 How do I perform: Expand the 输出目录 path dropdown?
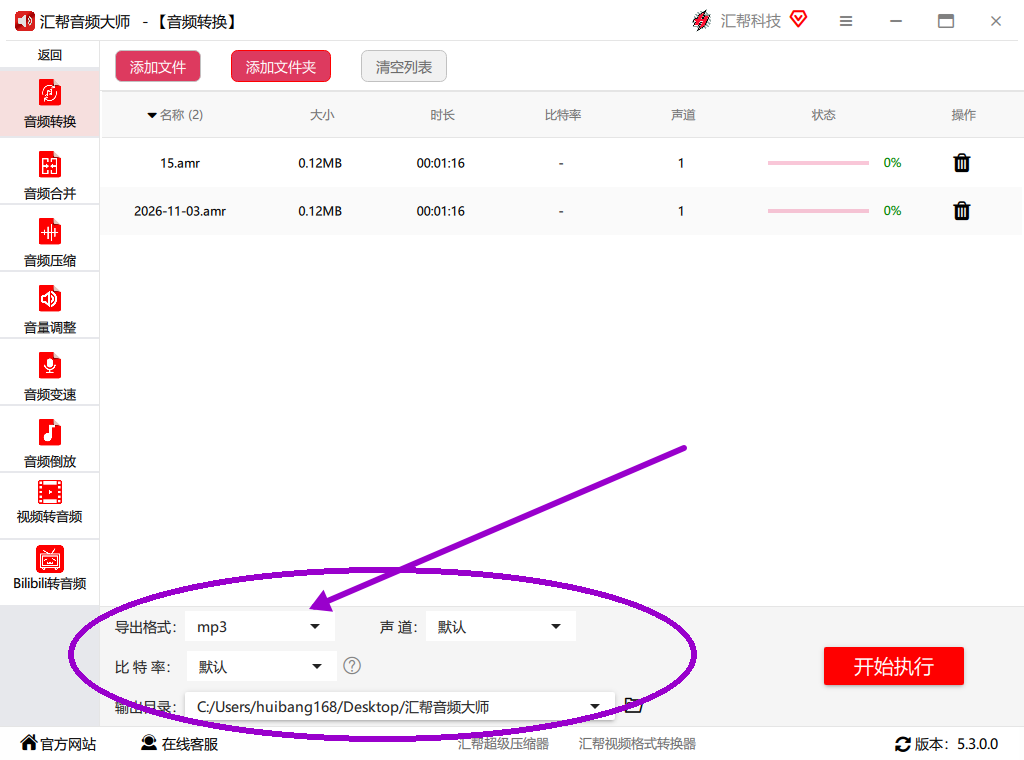point(400,706)
